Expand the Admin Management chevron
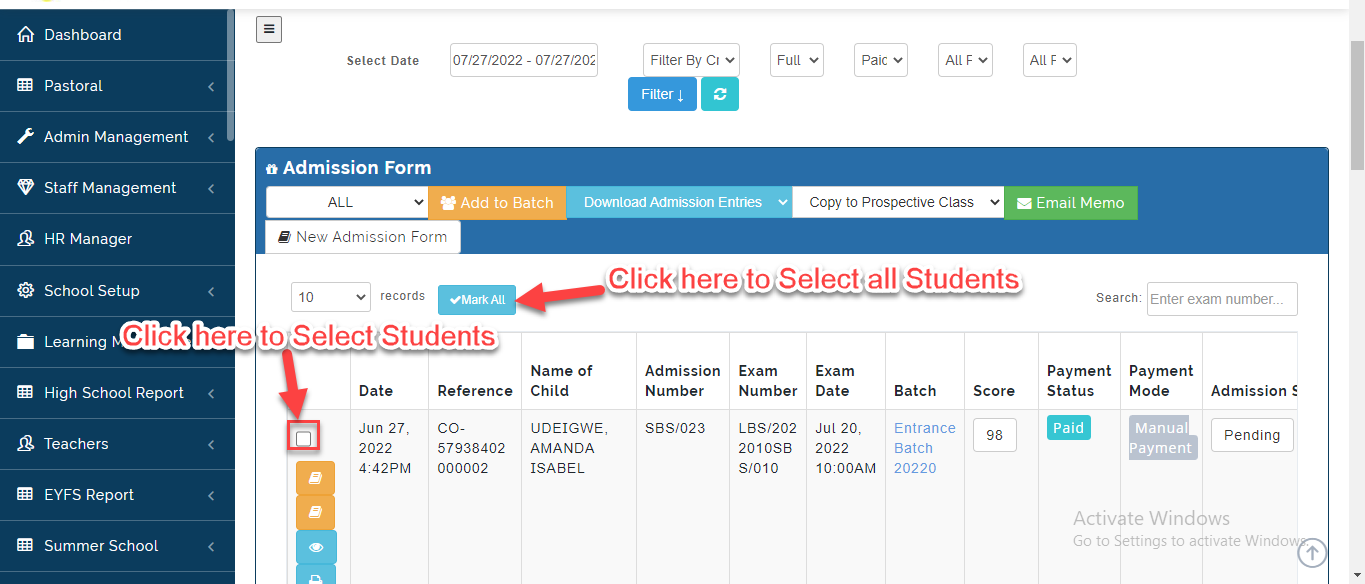Image resolution: width=1365 pixels, height=584 pixels. click(211, 138)
